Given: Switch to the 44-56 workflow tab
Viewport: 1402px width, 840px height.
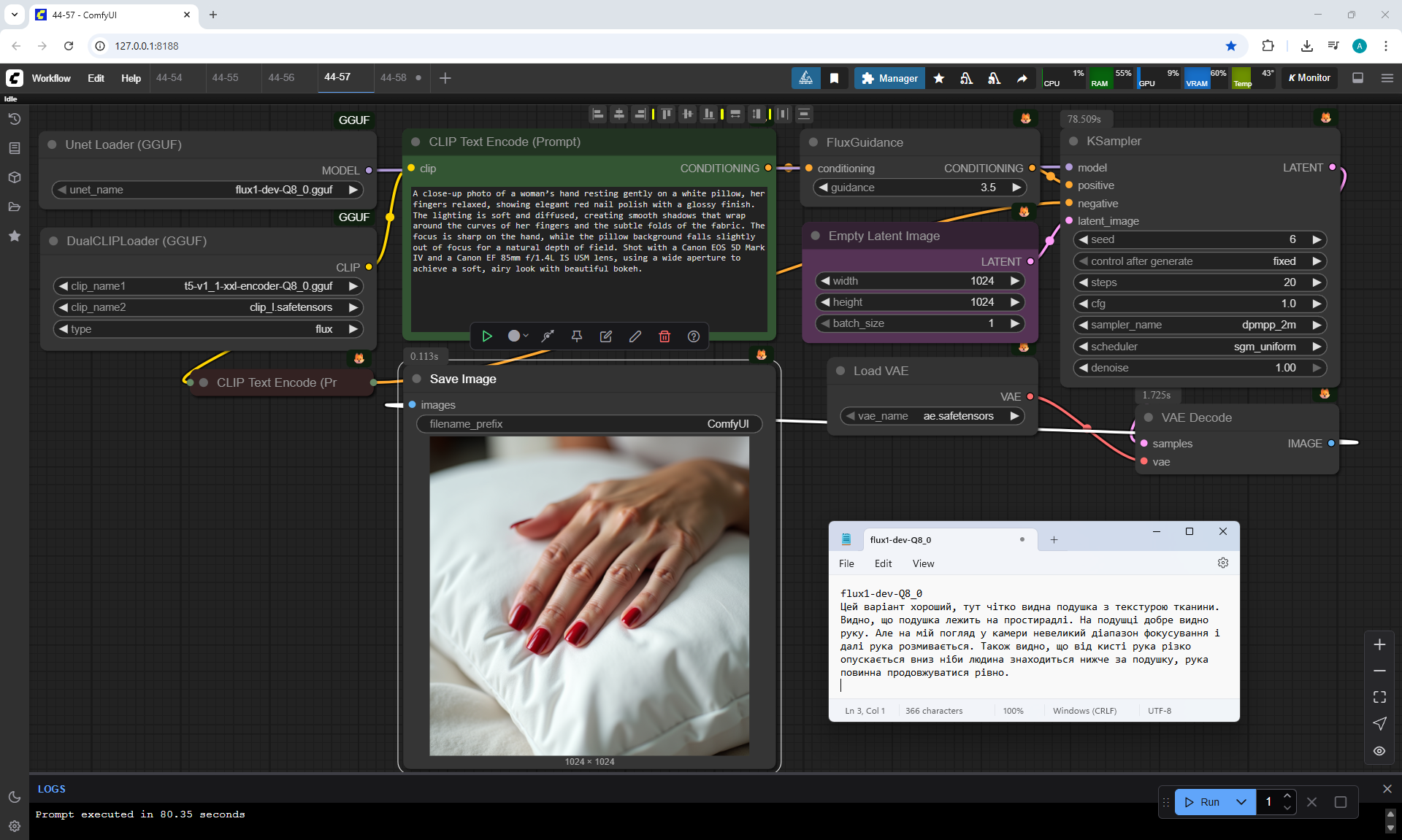Looking at the screenshot, I should [x=281, y=77].
